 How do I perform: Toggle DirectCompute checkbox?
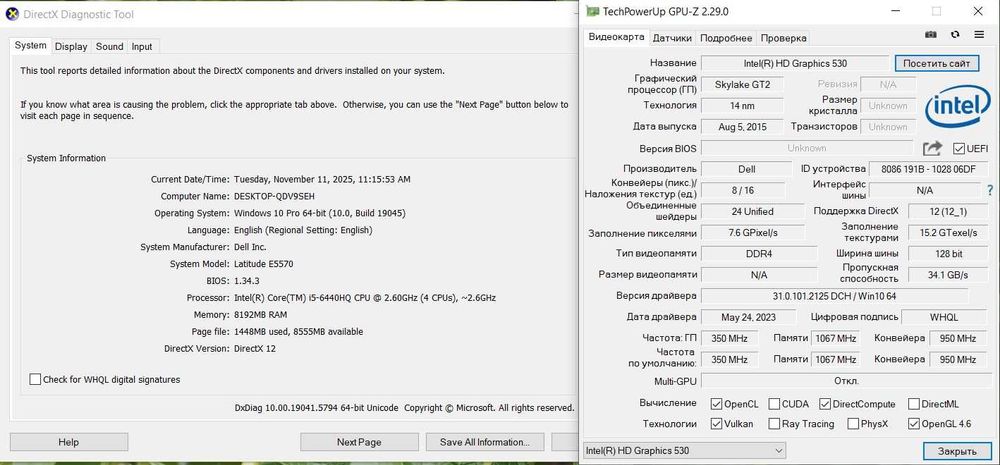click(x=825, y=404)
